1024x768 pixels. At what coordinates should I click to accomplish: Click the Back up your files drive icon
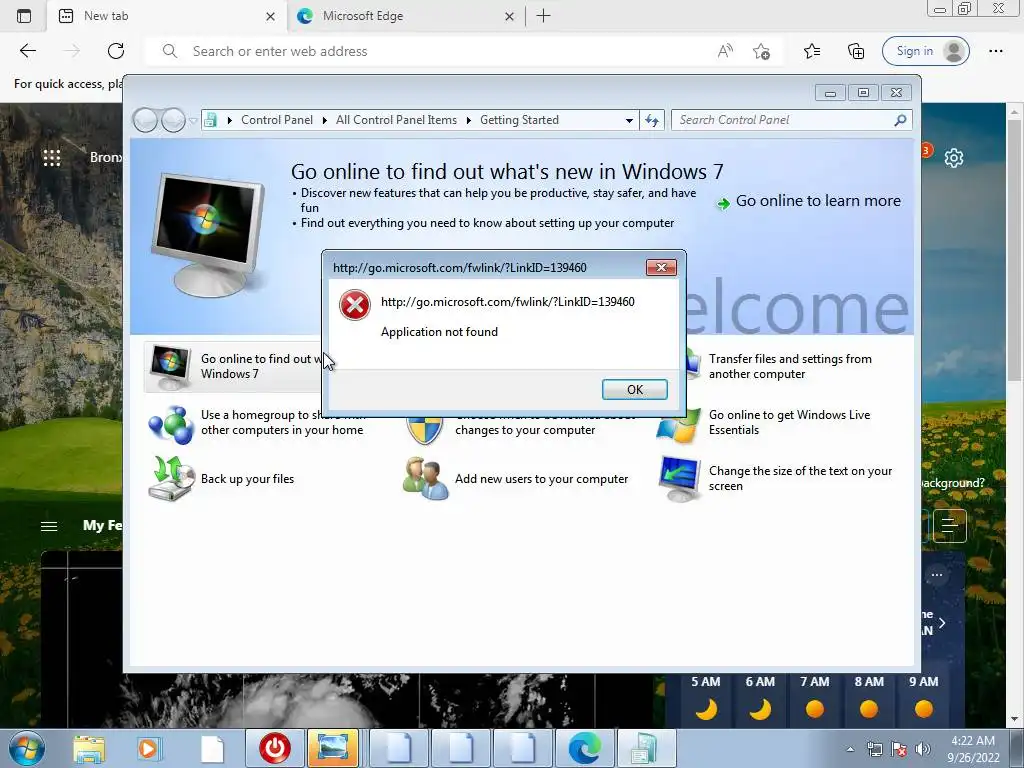[x=171, y=479]
